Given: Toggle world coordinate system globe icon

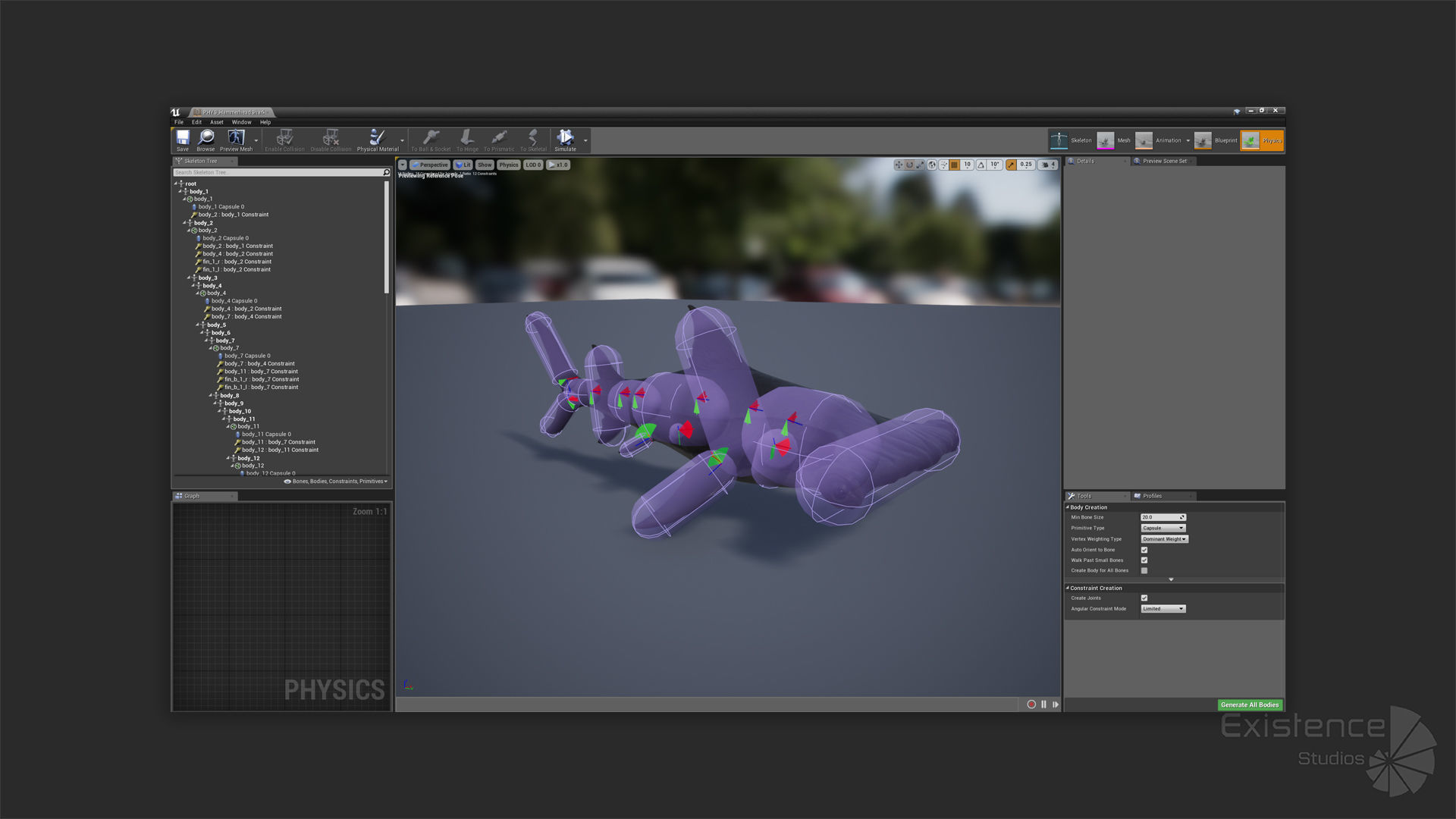Looking at the screenshot, I should click(932, 165).
